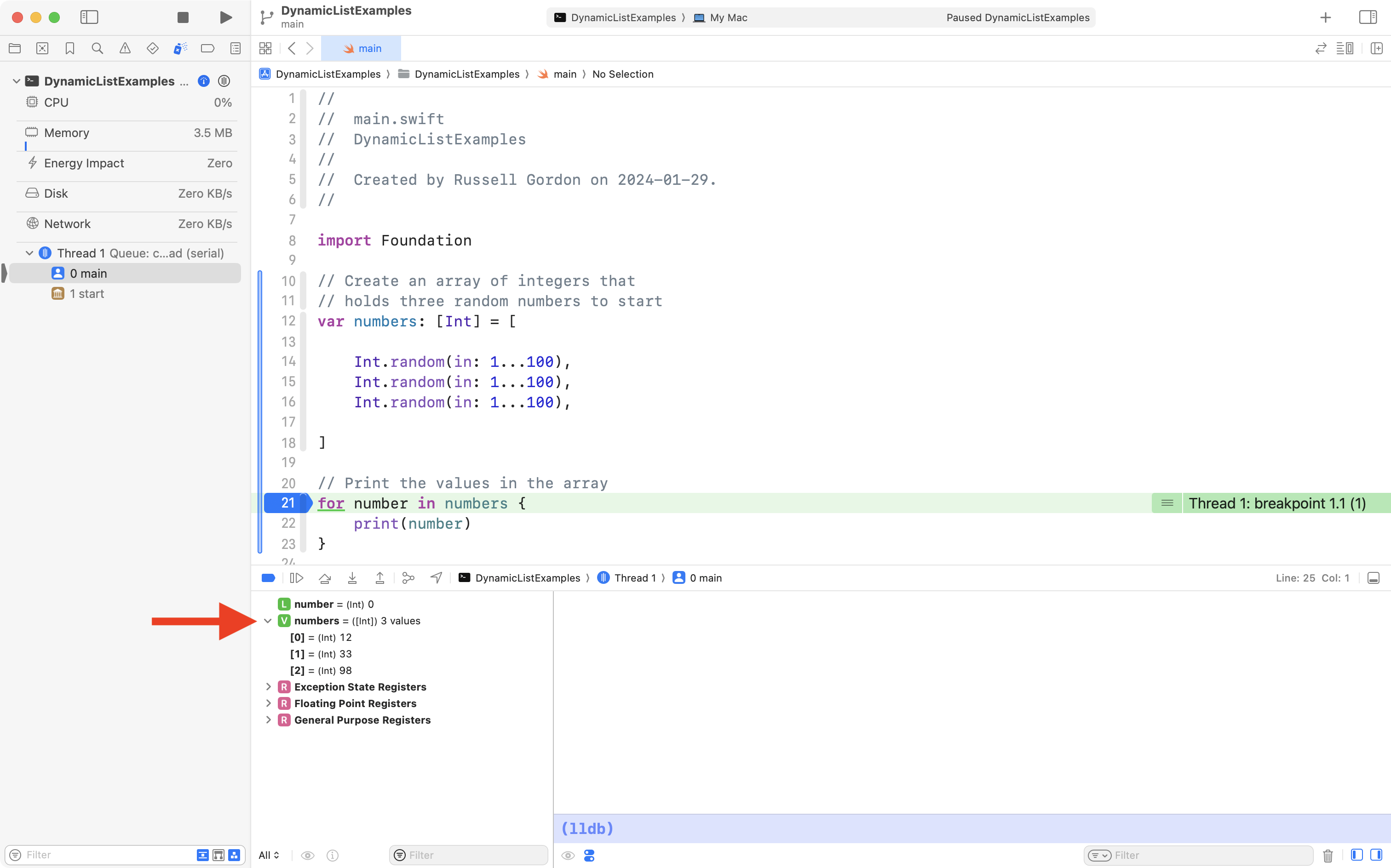
Task: Switch to the main editor tab
Action: [362, 48]
